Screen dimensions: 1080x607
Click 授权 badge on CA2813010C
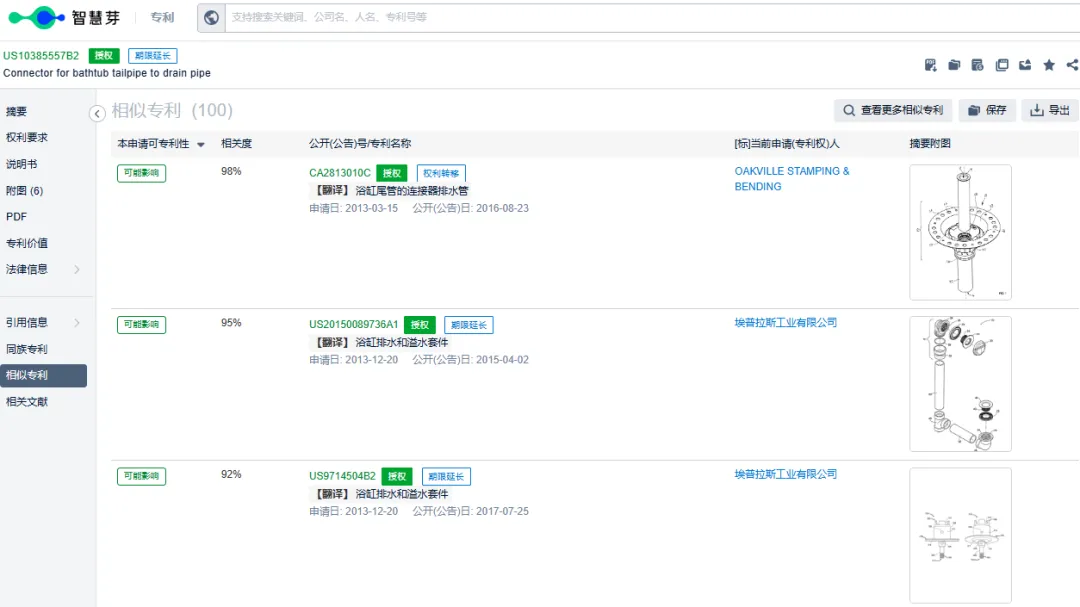(391, 174)
